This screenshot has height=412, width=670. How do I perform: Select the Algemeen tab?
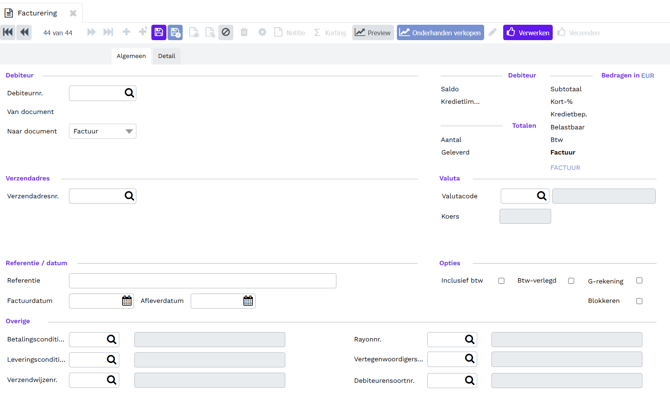point(131,56)
